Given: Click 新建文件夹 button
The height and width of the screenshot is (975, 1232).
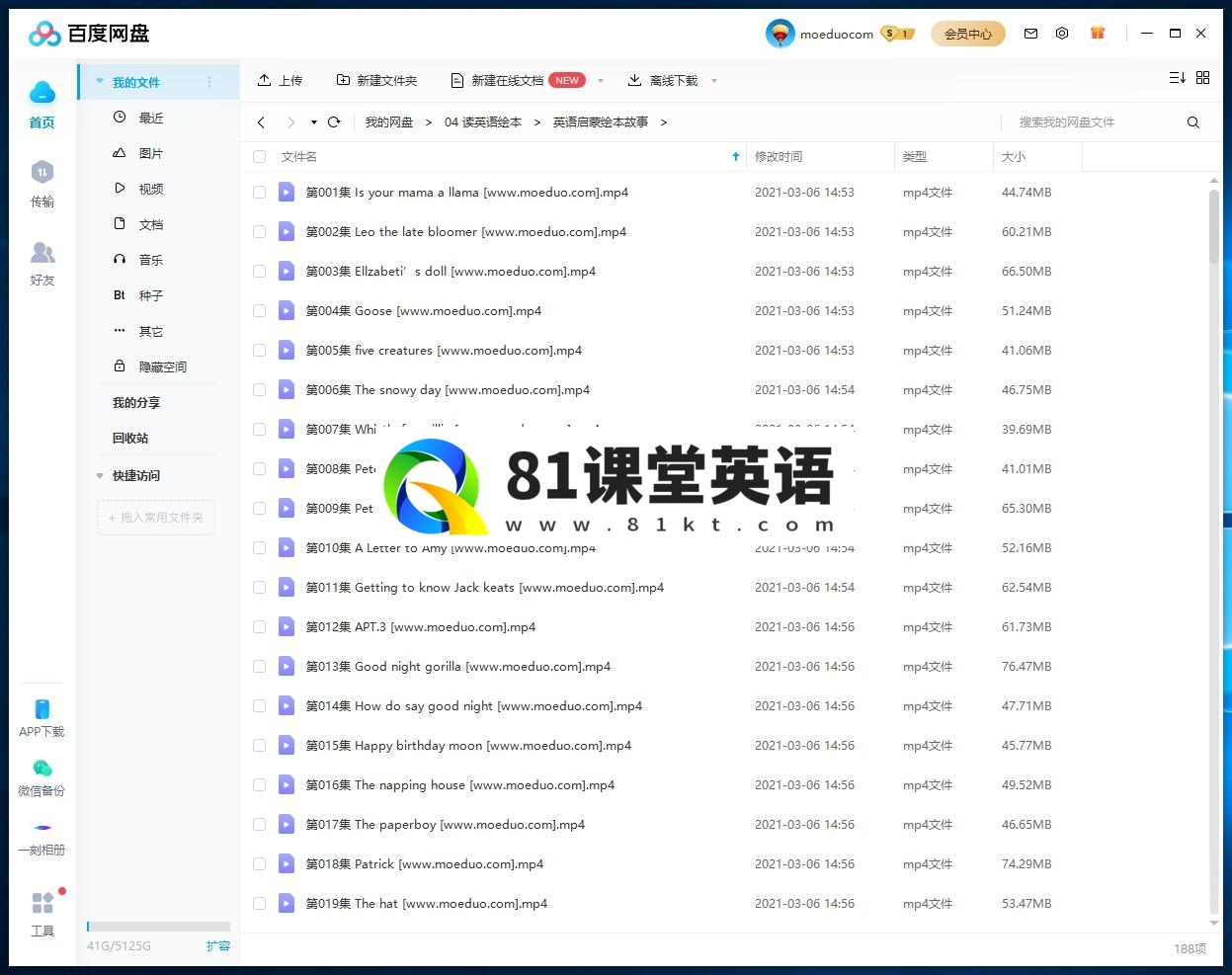Looking at the screenshot, I should [376, 80].
